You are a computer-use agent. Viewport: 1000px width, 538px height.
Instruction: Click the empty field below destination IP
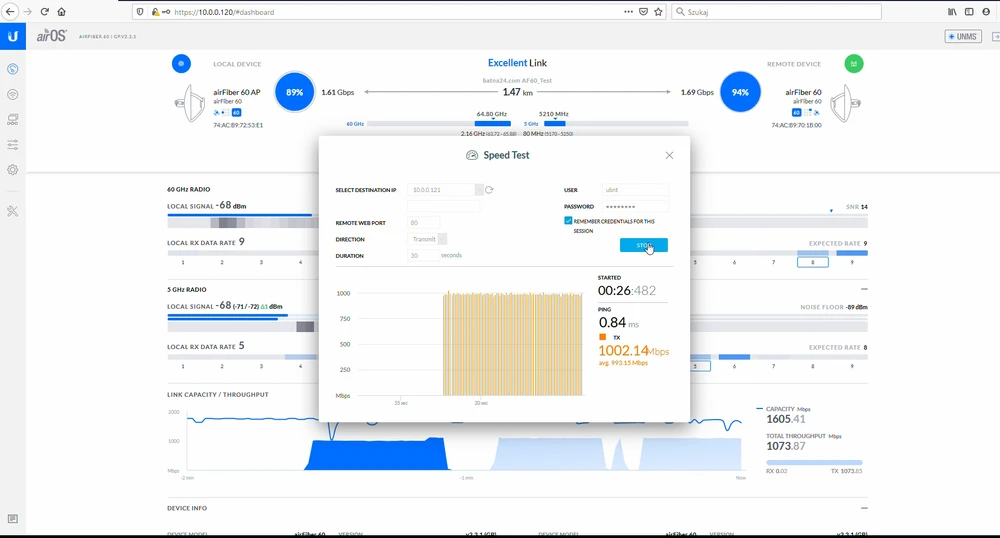[443, 206]
